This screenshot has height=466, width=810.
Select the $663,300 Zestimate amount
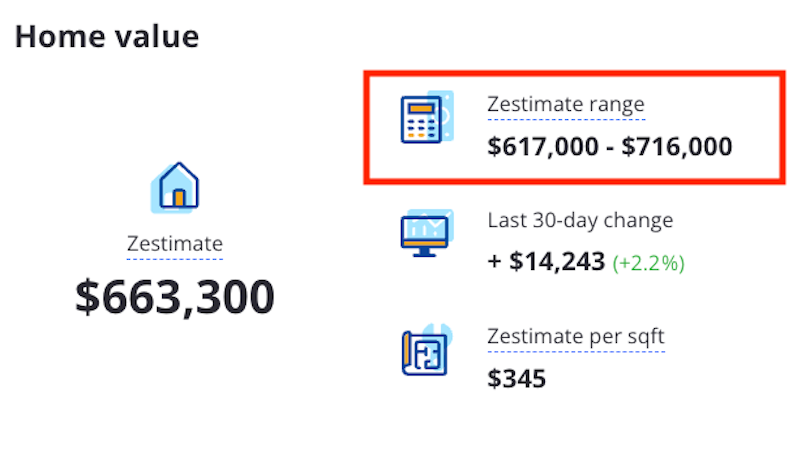click(175, 296)
